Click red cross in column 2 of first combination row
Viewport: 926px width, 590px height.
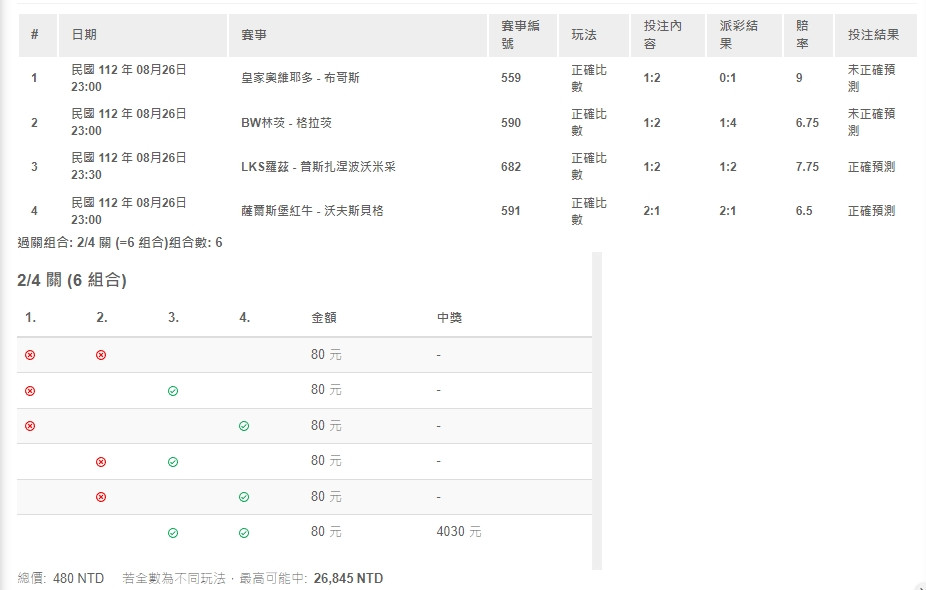(x=101, y=355)
